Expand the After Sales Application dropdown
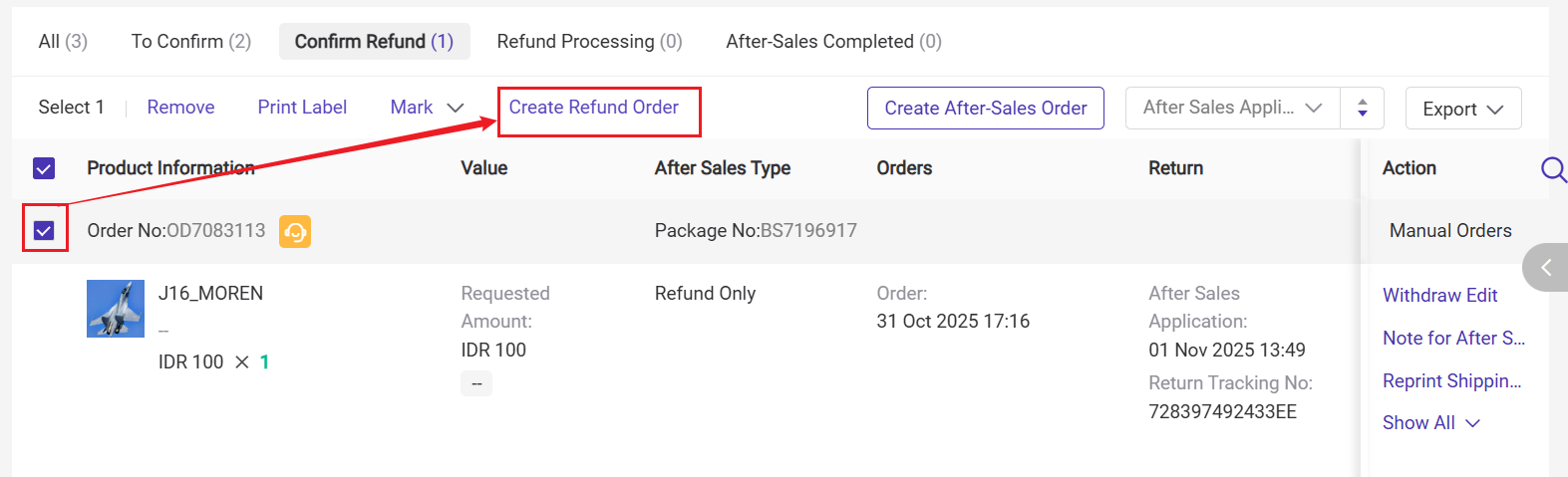This screenshot has height=477, width=1568. pos(1233,109)
